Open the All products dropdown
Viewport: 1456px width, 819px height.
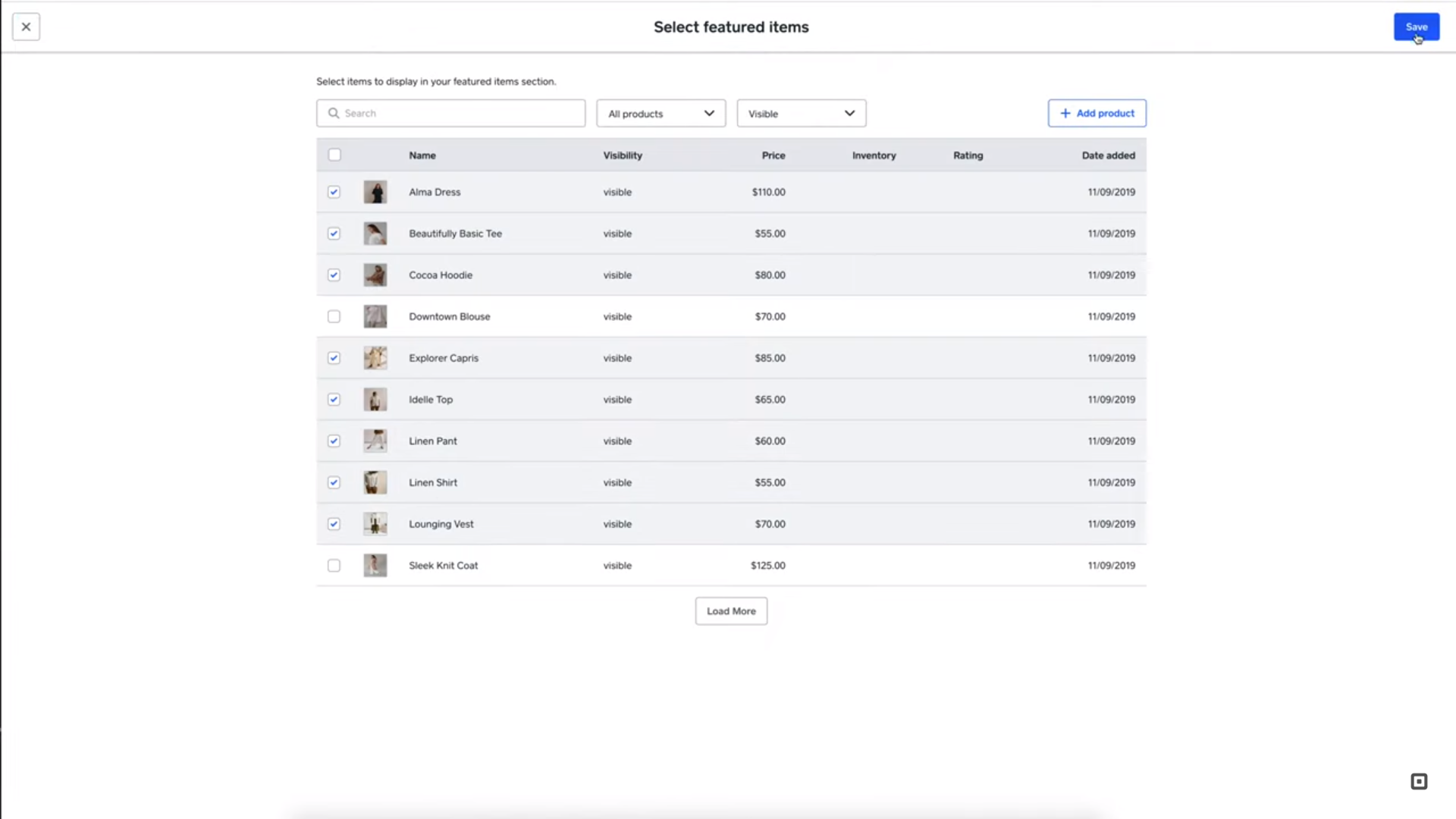tap(661, 114)
